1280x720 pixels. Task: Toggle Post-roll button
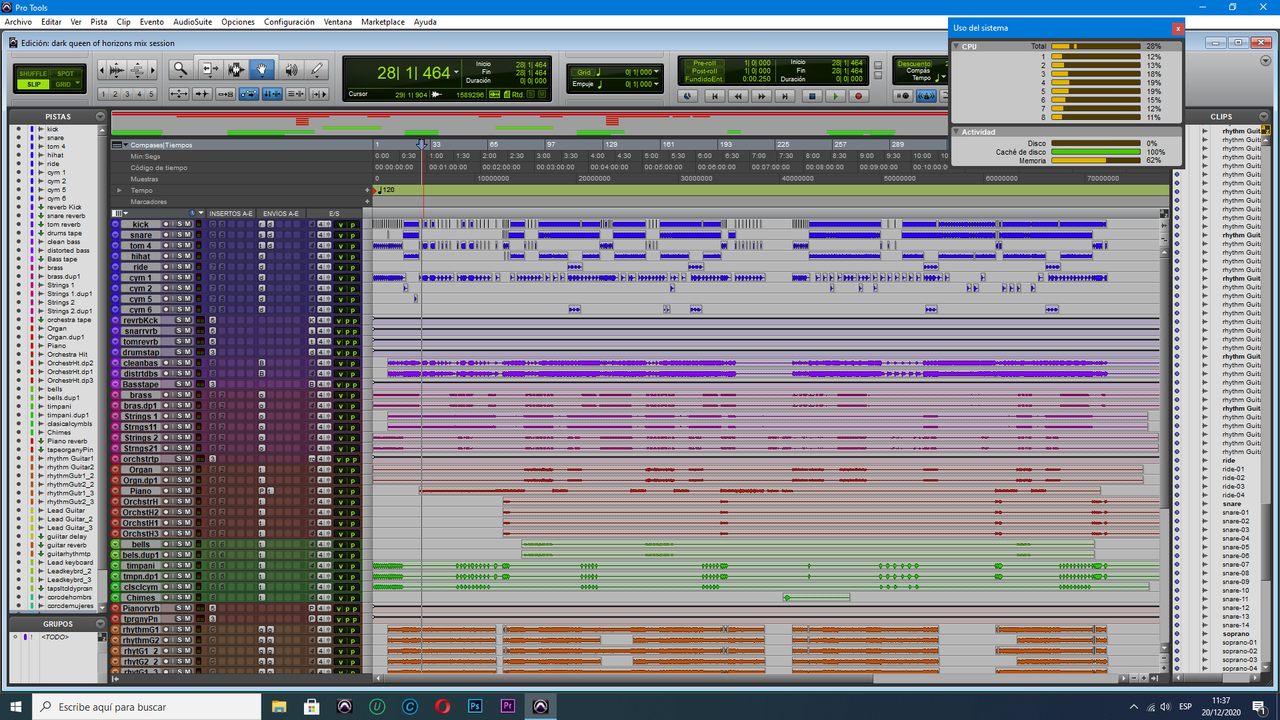point(705,71)
